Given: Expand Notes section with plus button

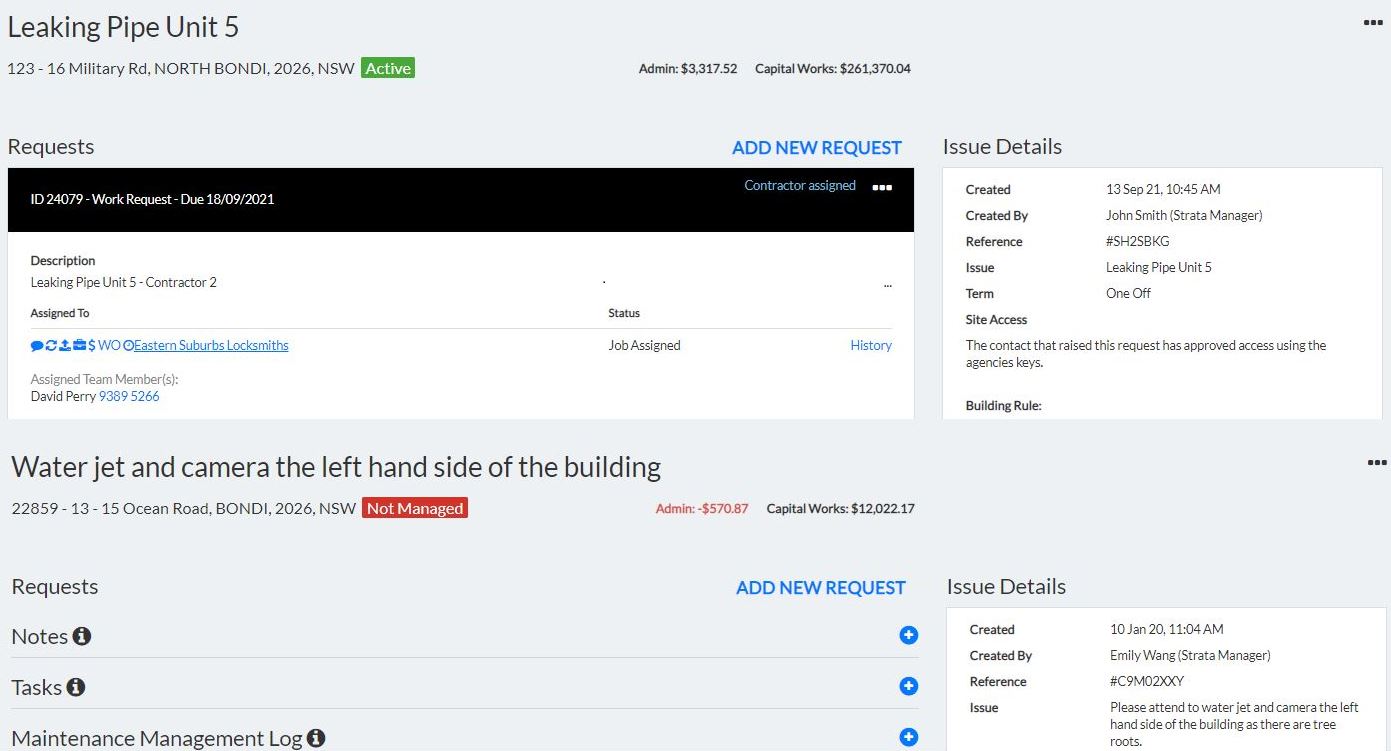Looking at the screenshot, I should click(909, 635).
